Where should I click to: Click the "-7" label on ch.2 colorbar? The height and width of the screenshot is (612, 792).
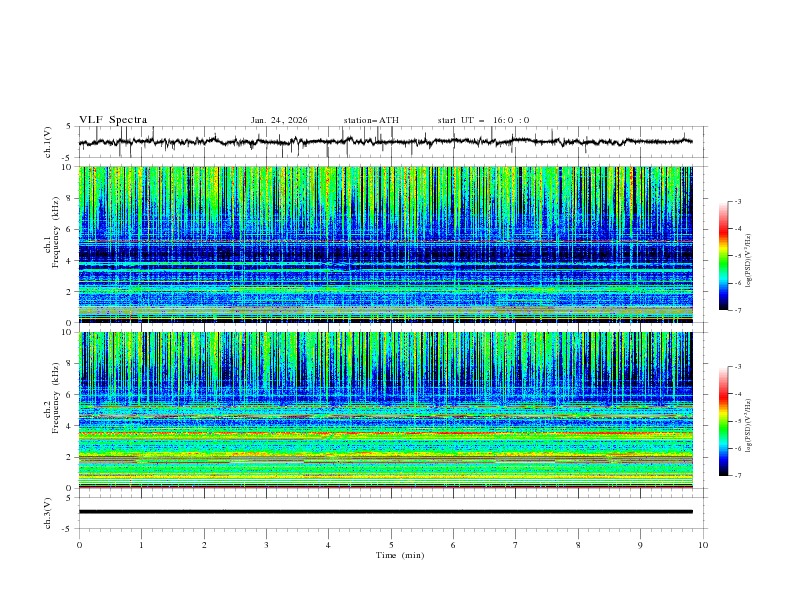[738, 476]
